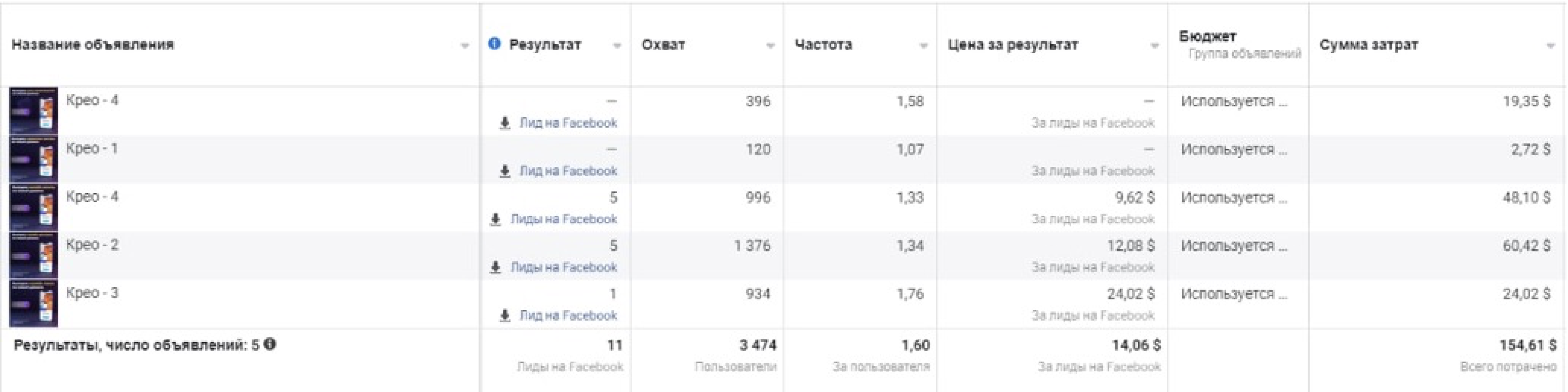Click the Крео - 1 ad thumbnail
The width and height of the screenshot is (1568, 392).
[x=33, y=160]
